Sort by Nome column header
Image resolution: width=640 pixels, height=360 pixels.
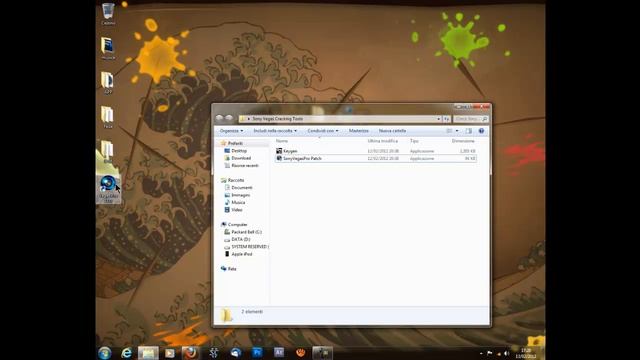pos(282,141)
